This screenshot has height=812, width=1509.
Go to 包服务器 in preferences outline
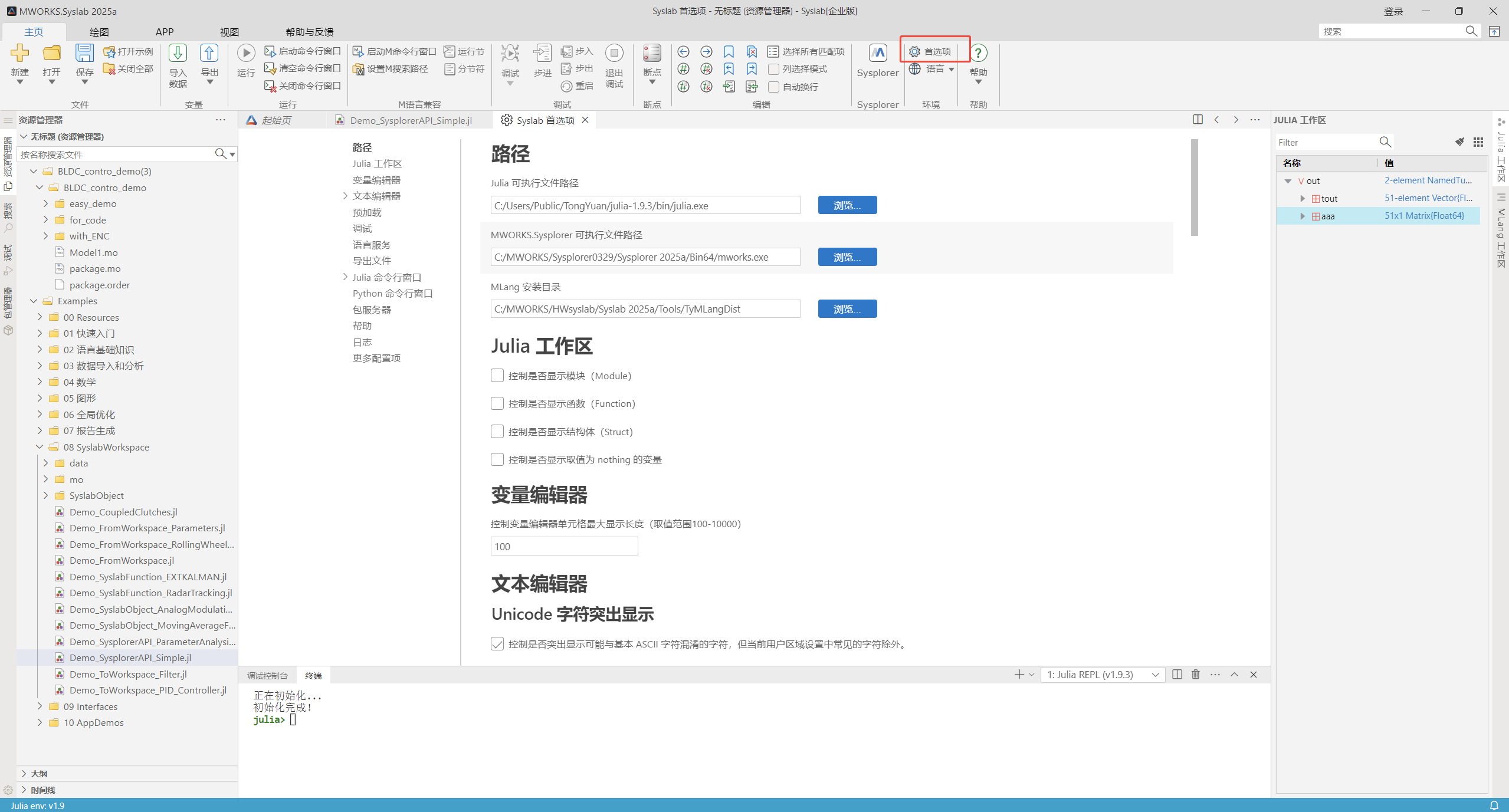click(372, 310)
